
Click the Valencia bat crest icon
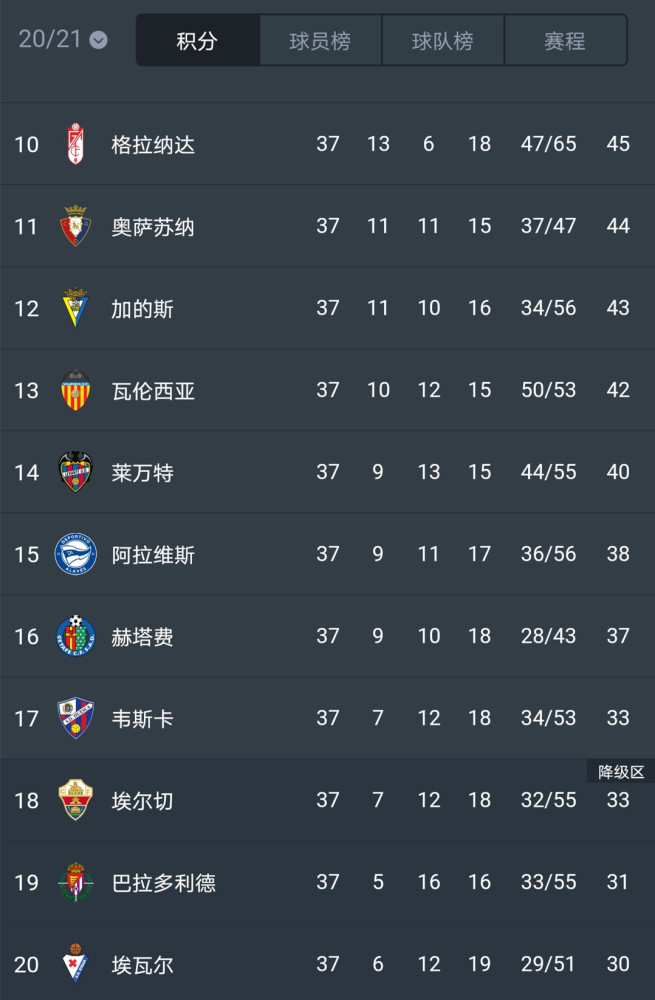(75, 390)
